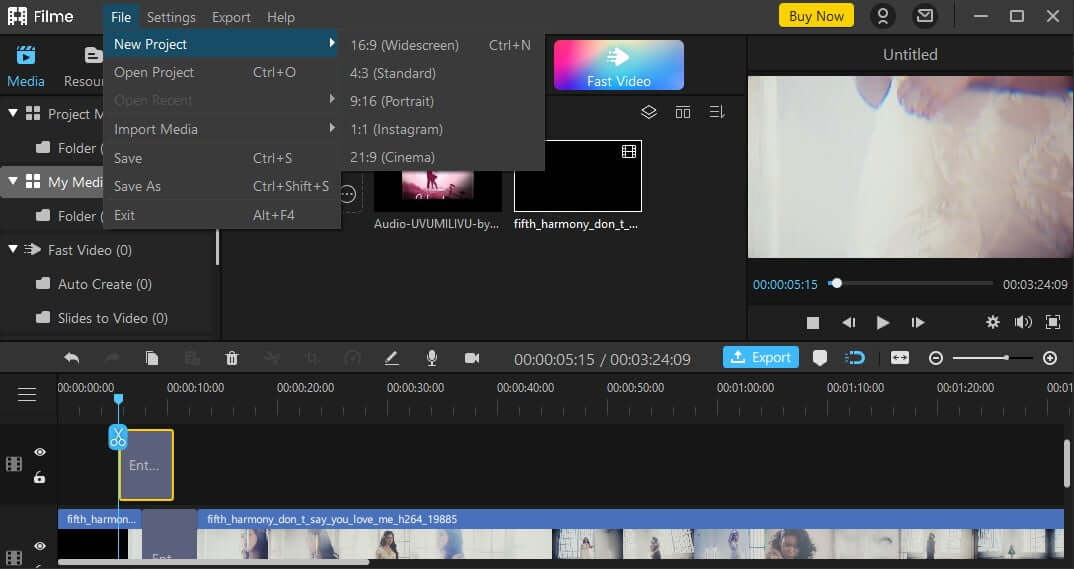Open the Export menu
This screenshot has height=569, width=1074.
pyautogui.click(x=231, y=17)
